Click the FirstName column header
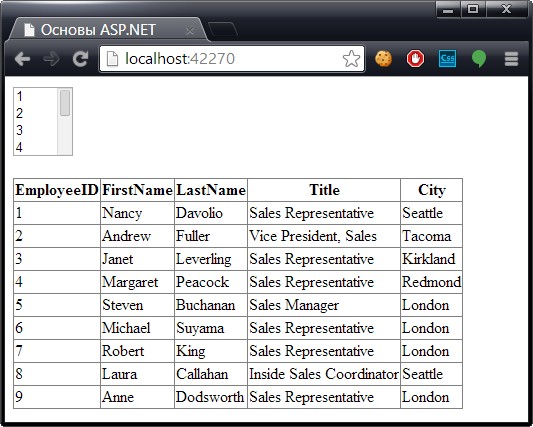 pos(137,190)
